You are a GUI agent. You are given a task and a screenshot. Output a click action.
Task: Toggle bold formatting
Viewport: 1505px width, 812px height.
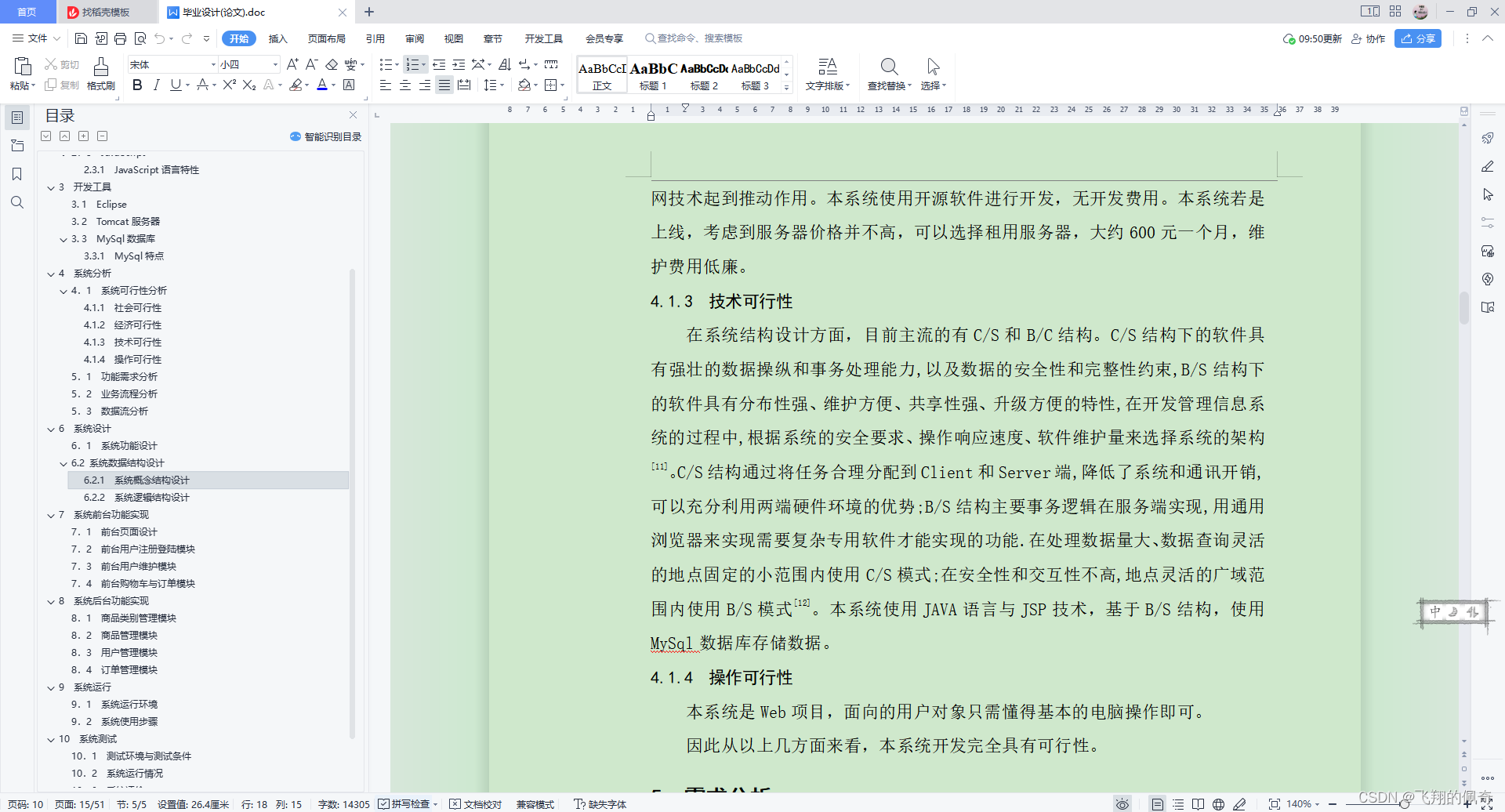point(137,85)
